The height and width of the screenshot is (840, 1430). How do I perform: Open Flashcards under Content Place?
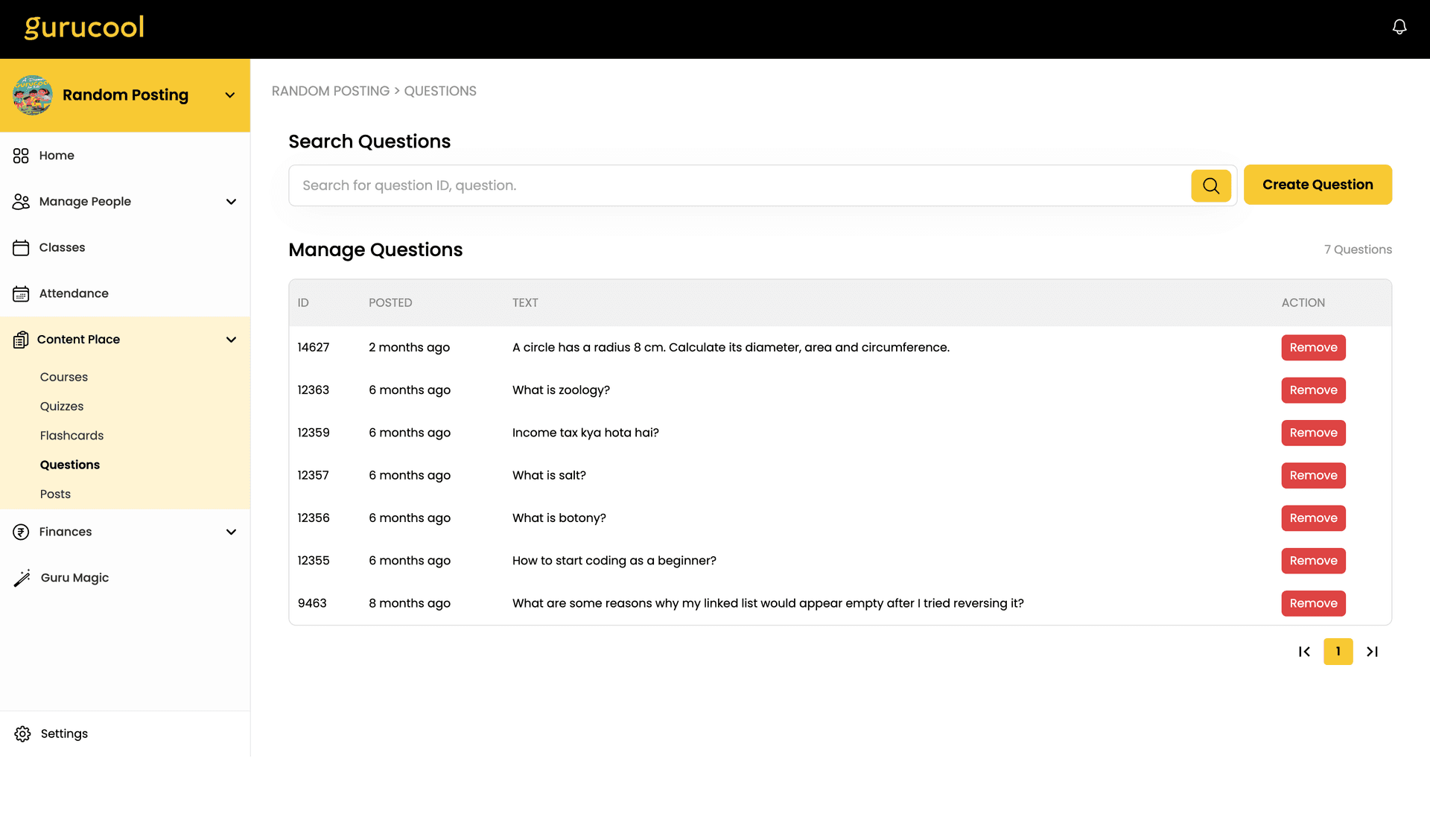click(71, 436)
